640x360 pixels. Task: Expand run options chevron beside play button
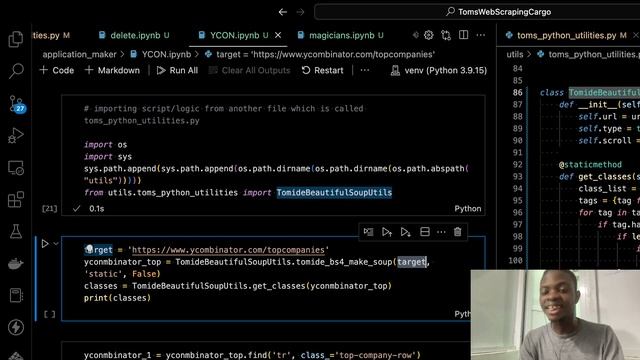click(56, 244)
